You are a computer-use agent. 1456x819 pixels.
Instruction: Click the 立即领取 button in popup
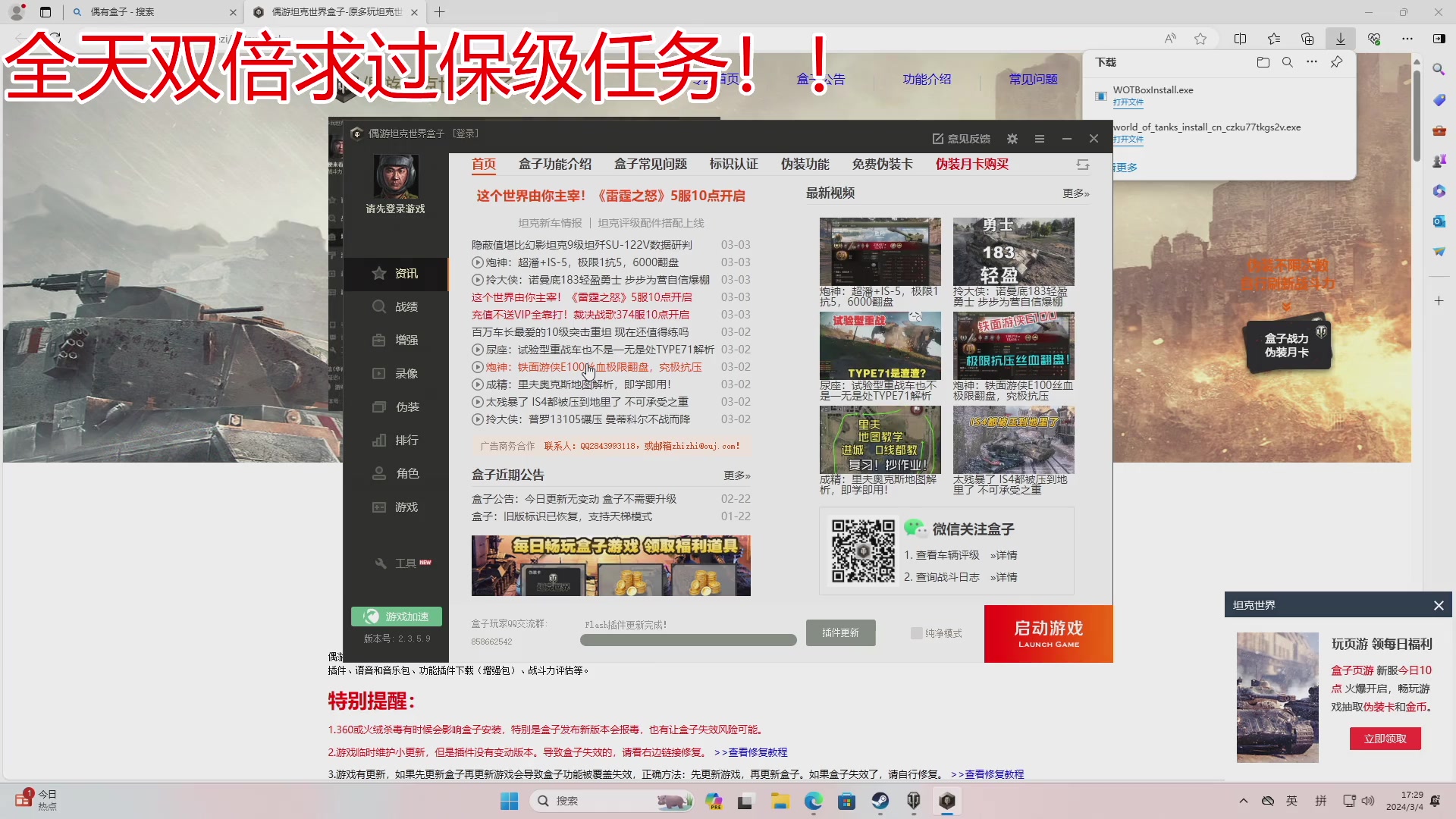tap(1385, 739)
